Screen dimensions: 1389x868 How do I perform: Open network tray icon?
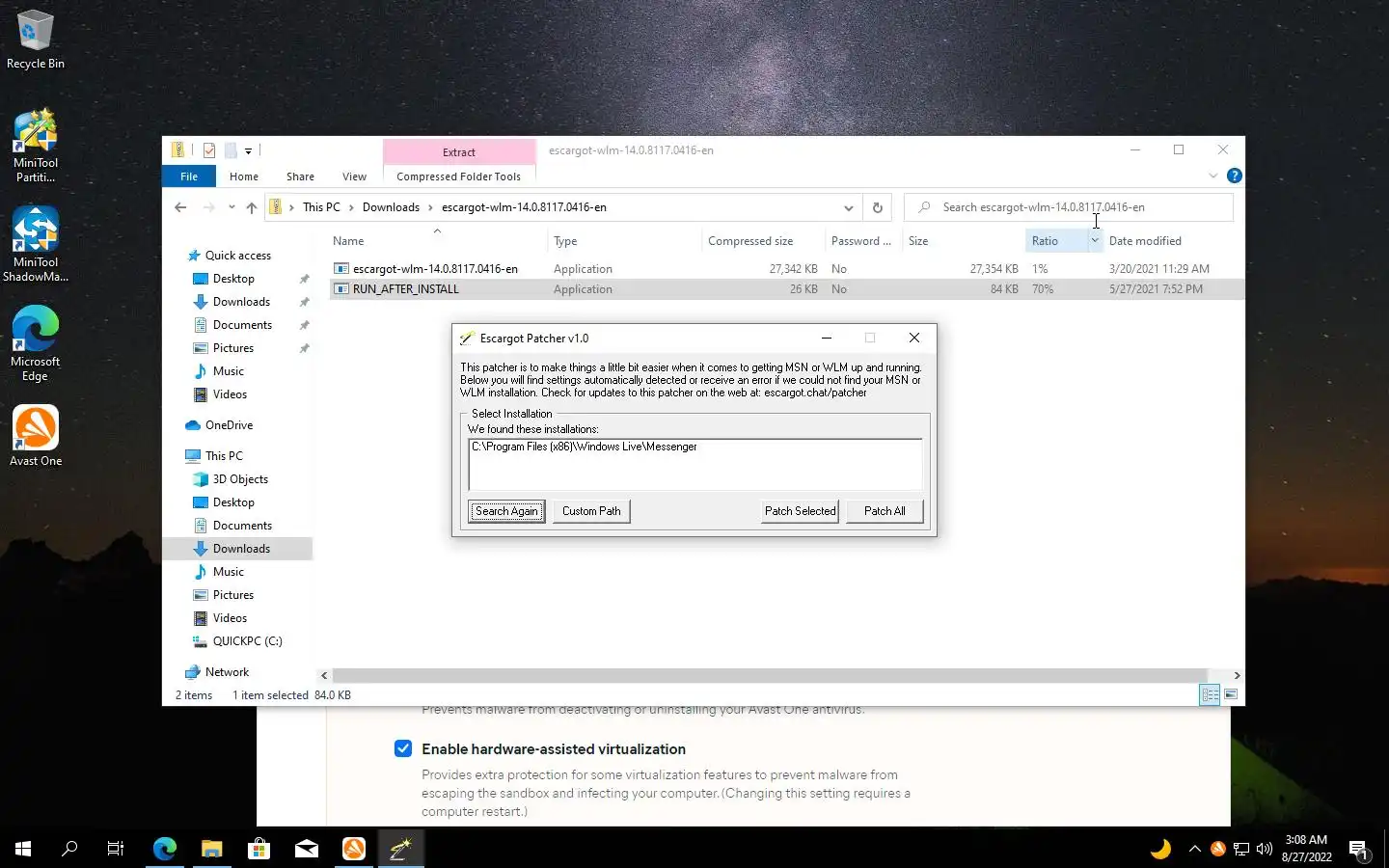(1241, 849)
